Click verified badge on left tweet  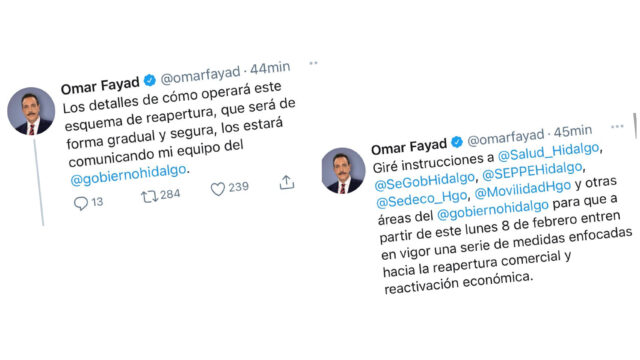(x=150, y=80)
